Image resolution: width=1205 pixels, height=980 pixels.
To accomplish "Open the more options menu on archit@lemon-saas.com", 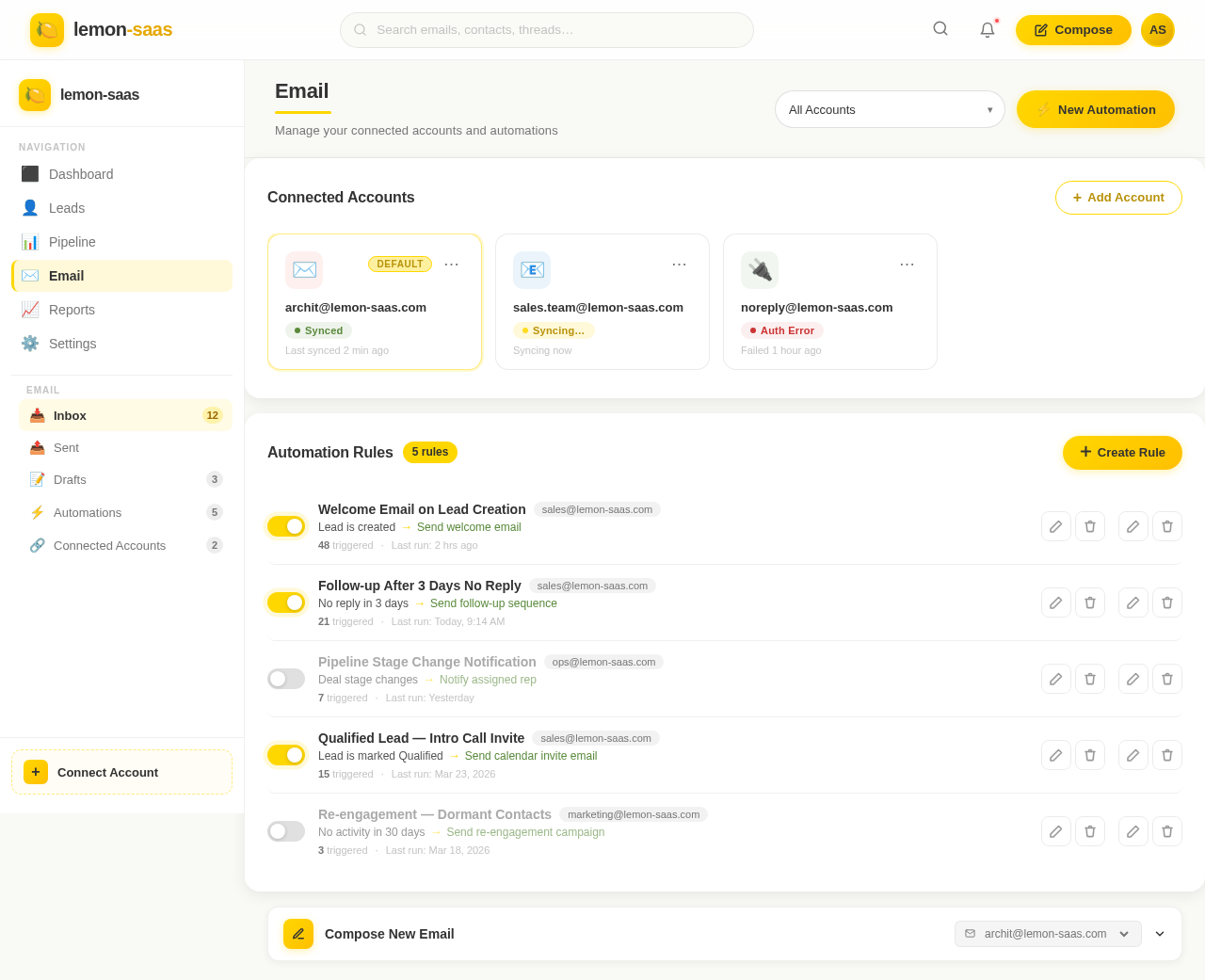I will point(452,263).
